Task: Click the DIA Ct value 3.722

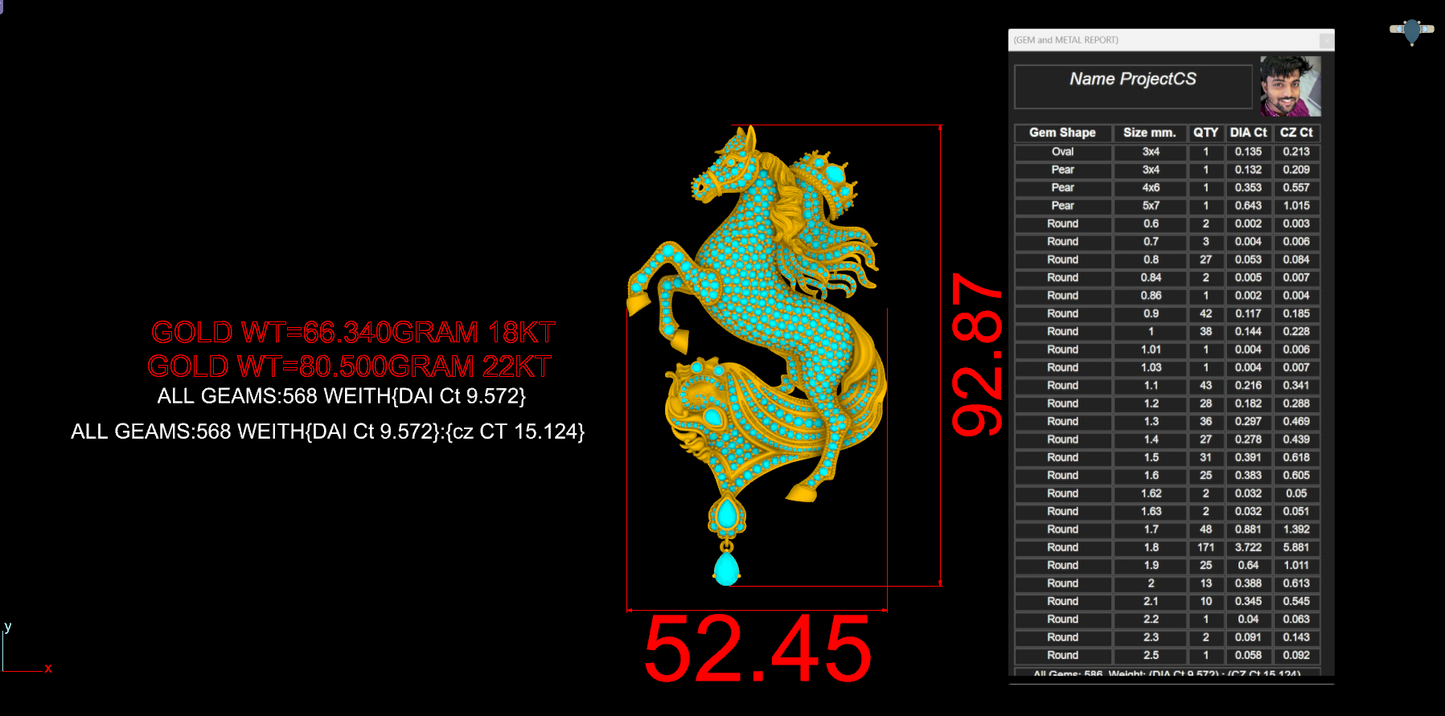Action: (1248, 548)
